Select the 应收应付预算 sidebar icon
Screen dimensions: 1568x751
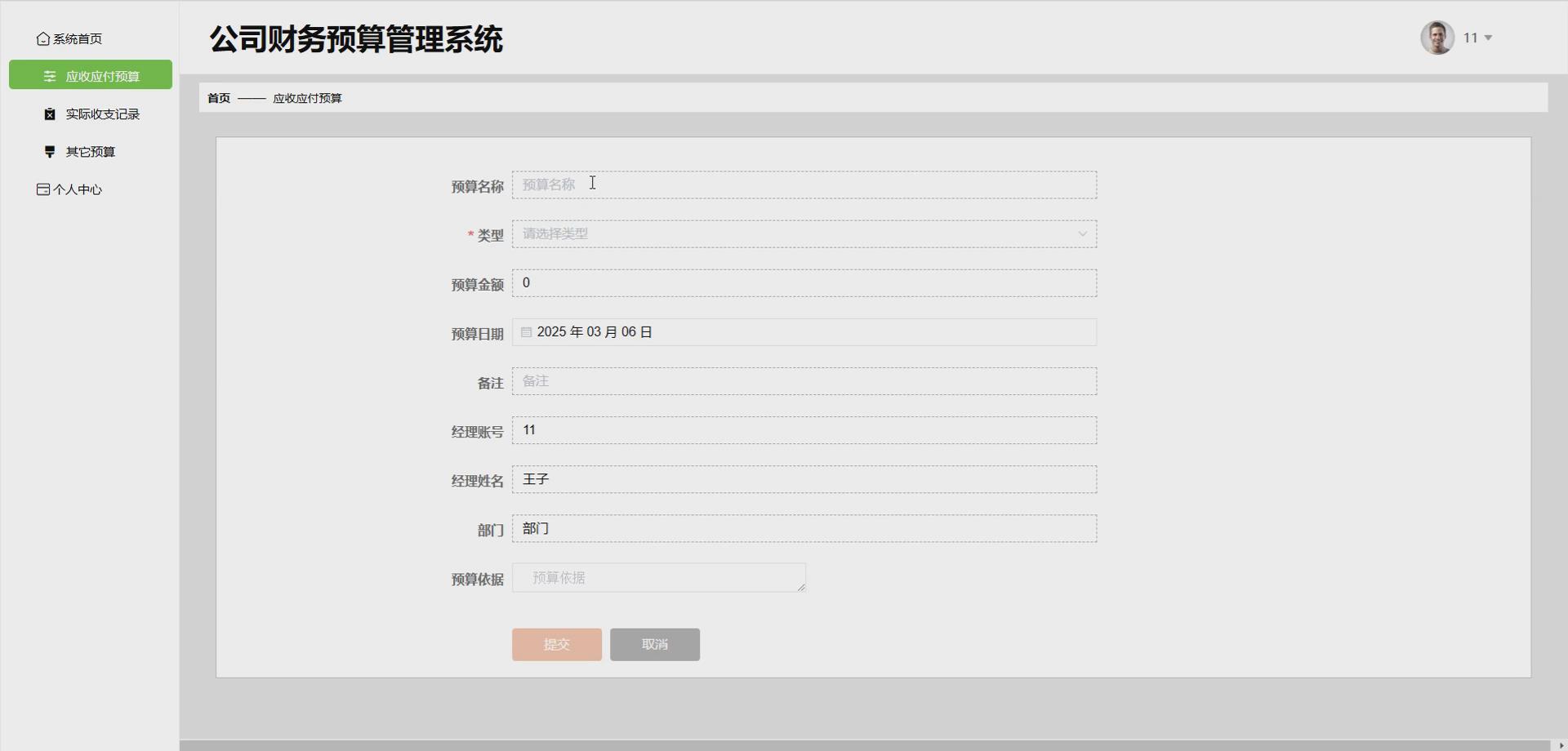[x=49, y=75]
